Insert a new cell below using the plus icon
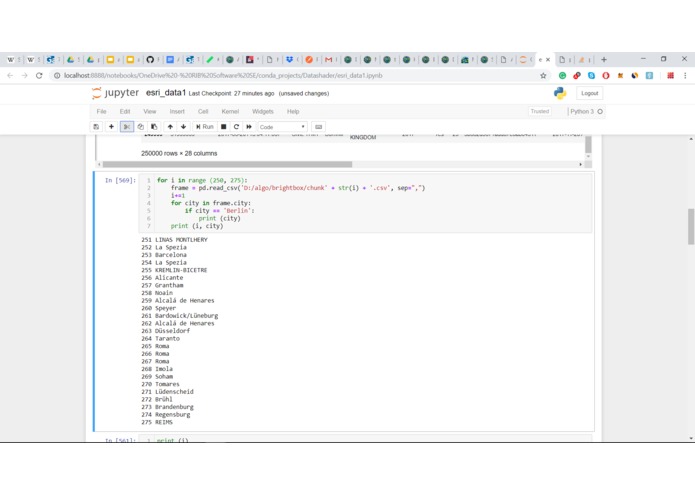Viewport: 695px width, 494px height. point(111,127)
